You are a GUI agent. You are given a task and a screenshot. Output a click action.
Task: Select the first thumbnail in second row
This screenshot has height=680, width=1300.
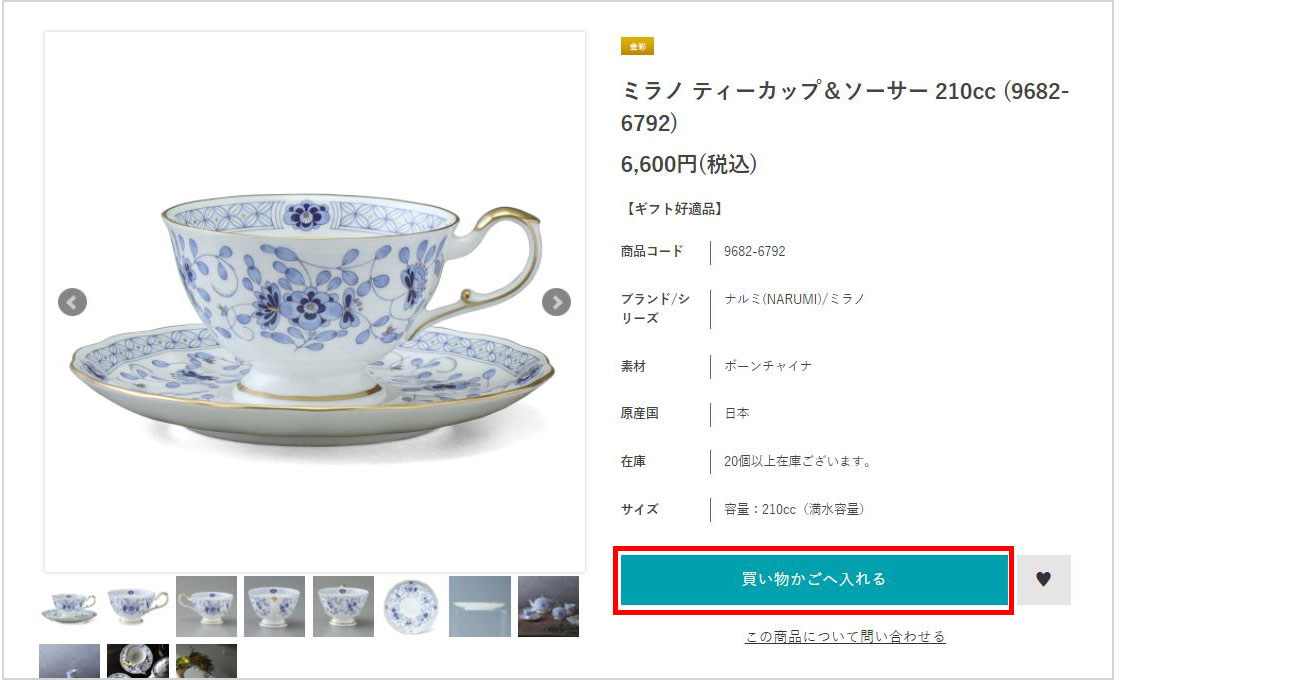[70, 662]
